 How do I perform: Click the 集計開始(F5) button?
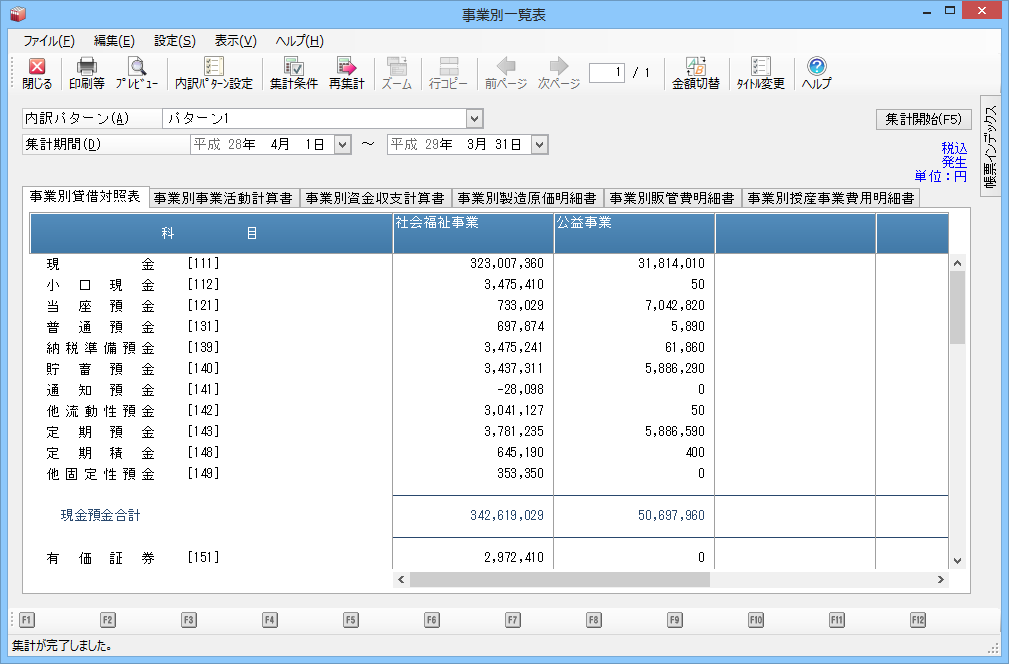[923, 119]
